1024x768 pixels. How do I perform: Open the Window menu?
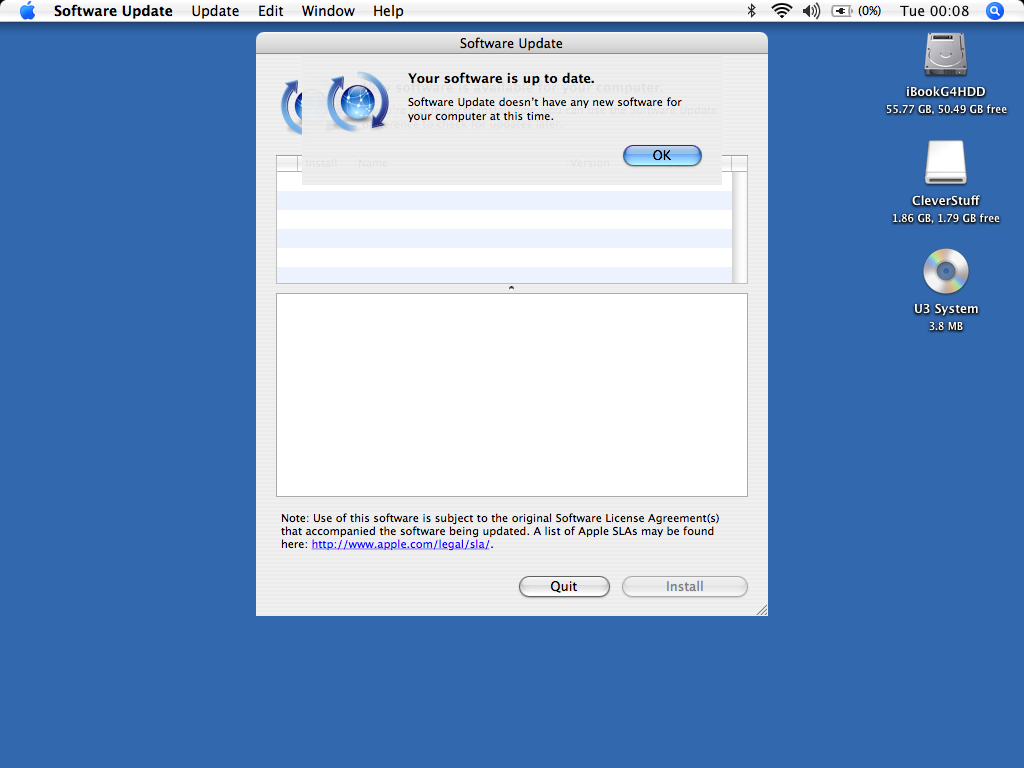328,11
